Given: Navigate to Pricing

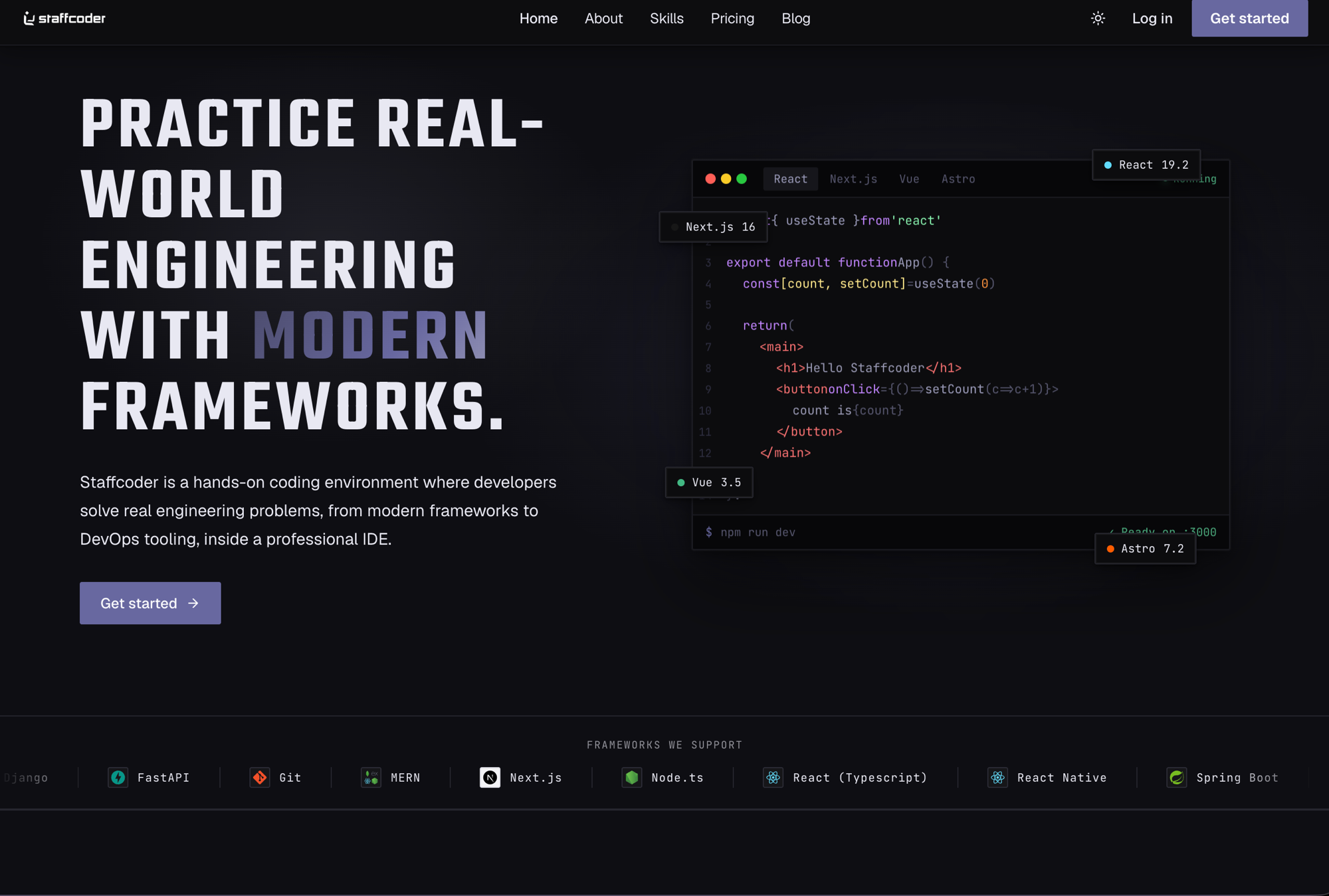Looking at the screenshot, I should pyautogui.click(x=732, y=19).
